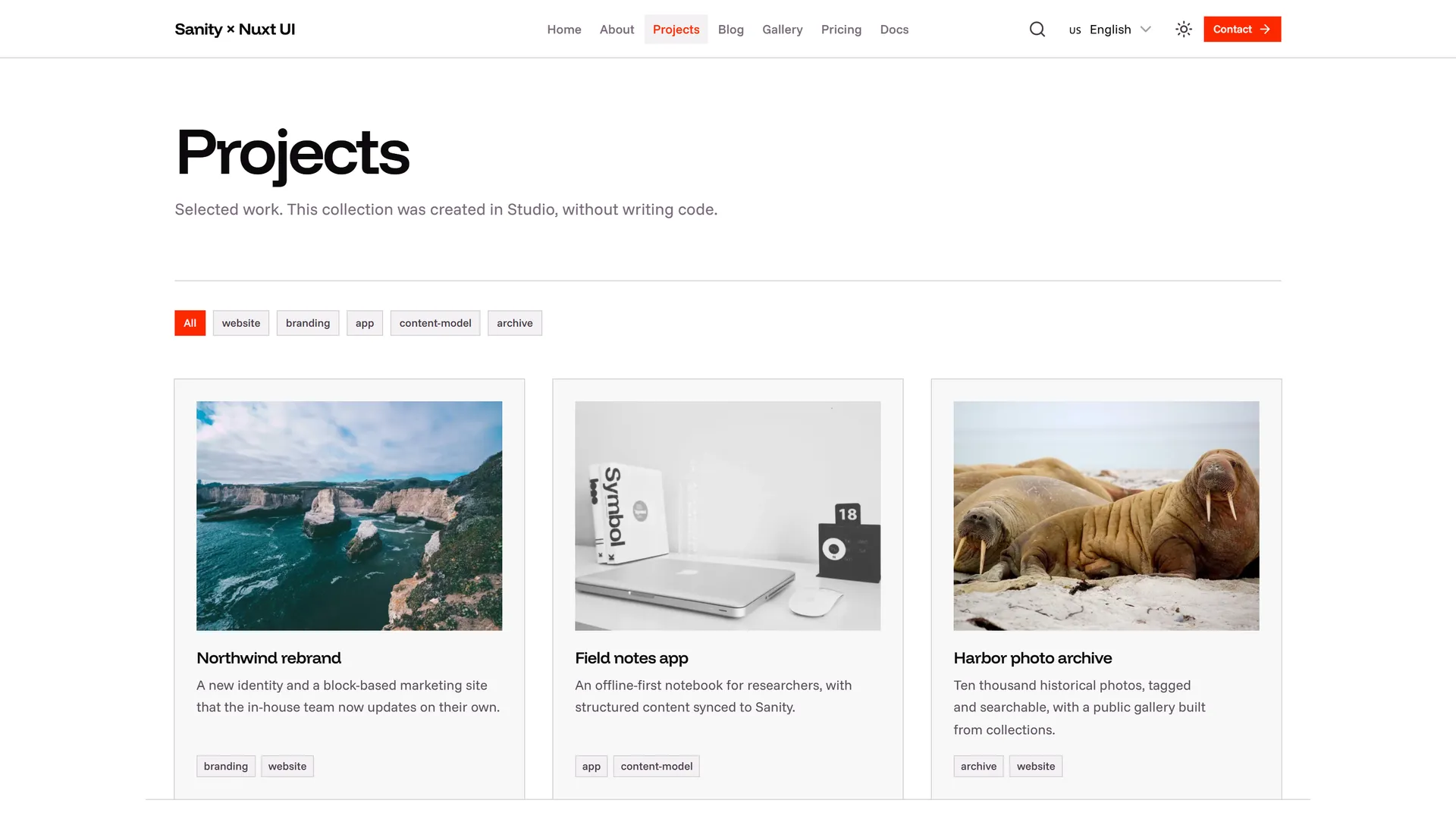Image resolution: width=1456 pixels, height=819 pixels.
Task: Filter projects by app tag
Action: tap(365, 323)
